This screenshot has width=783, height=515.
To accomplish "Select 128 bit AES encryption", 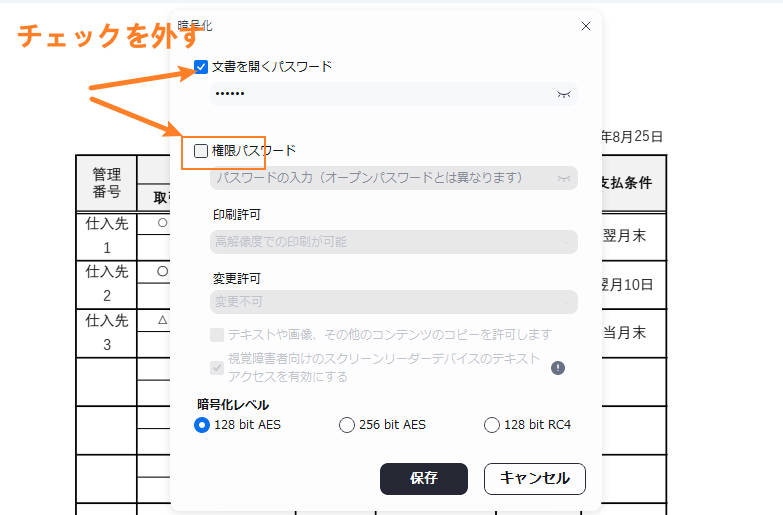I will pyautogui.click(x=202, y=425).
